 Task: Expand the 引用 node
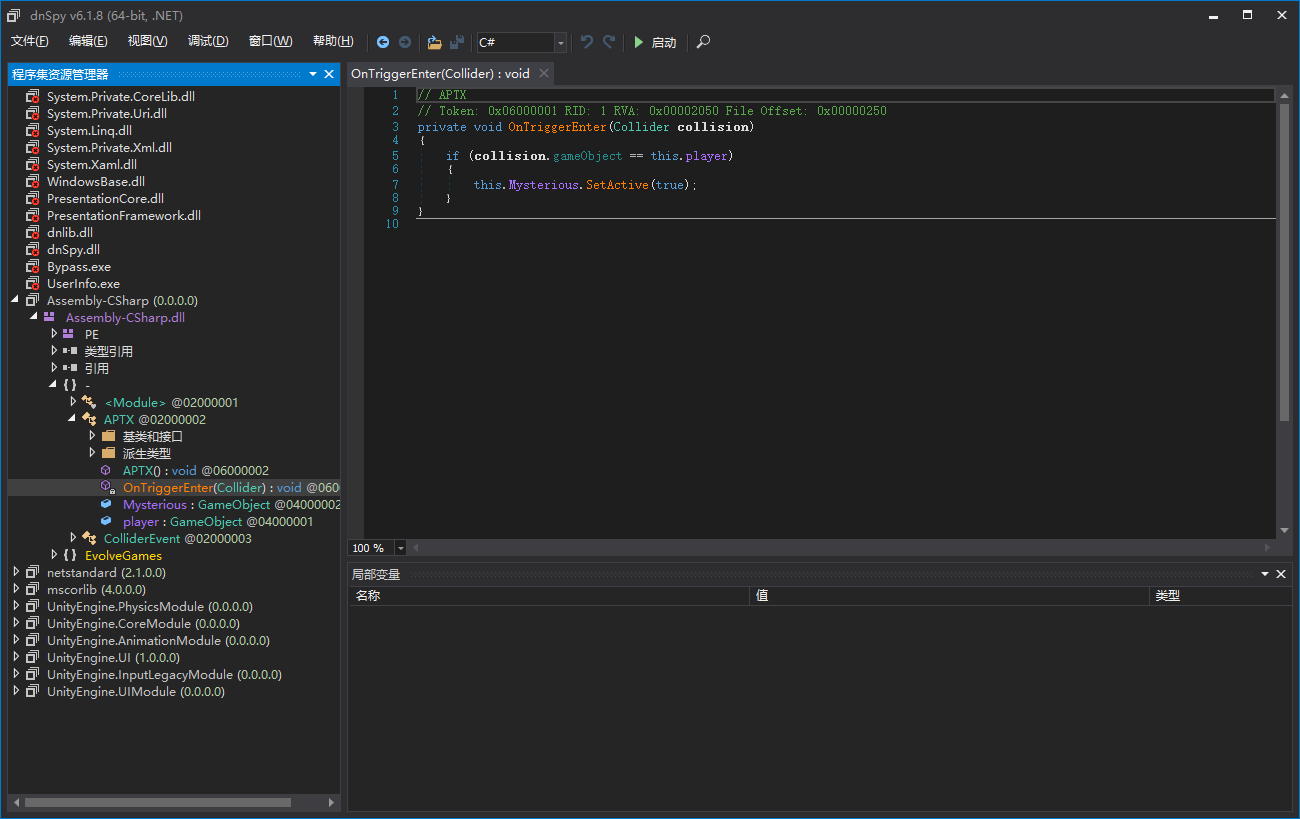pos(54,368)
